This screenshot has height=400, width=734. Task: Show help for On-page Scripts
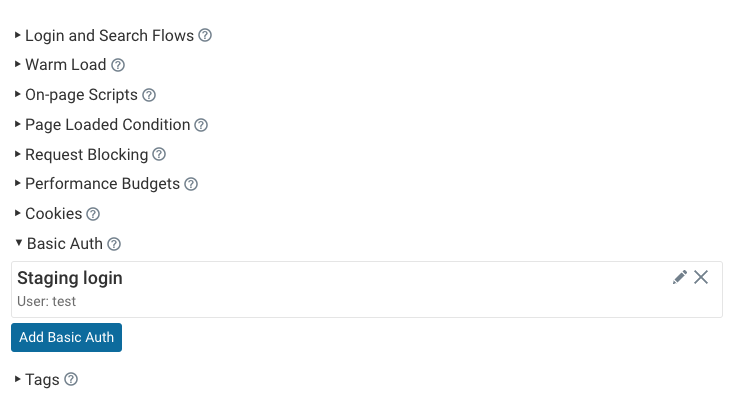coord(149,95)
